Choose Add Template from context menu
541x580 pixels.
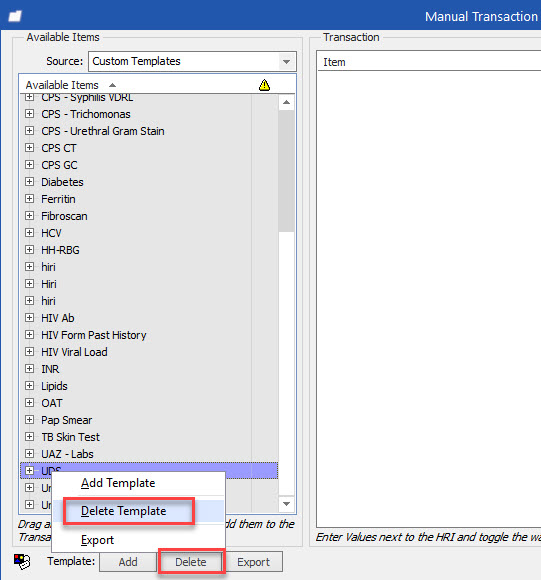(118, 483)
